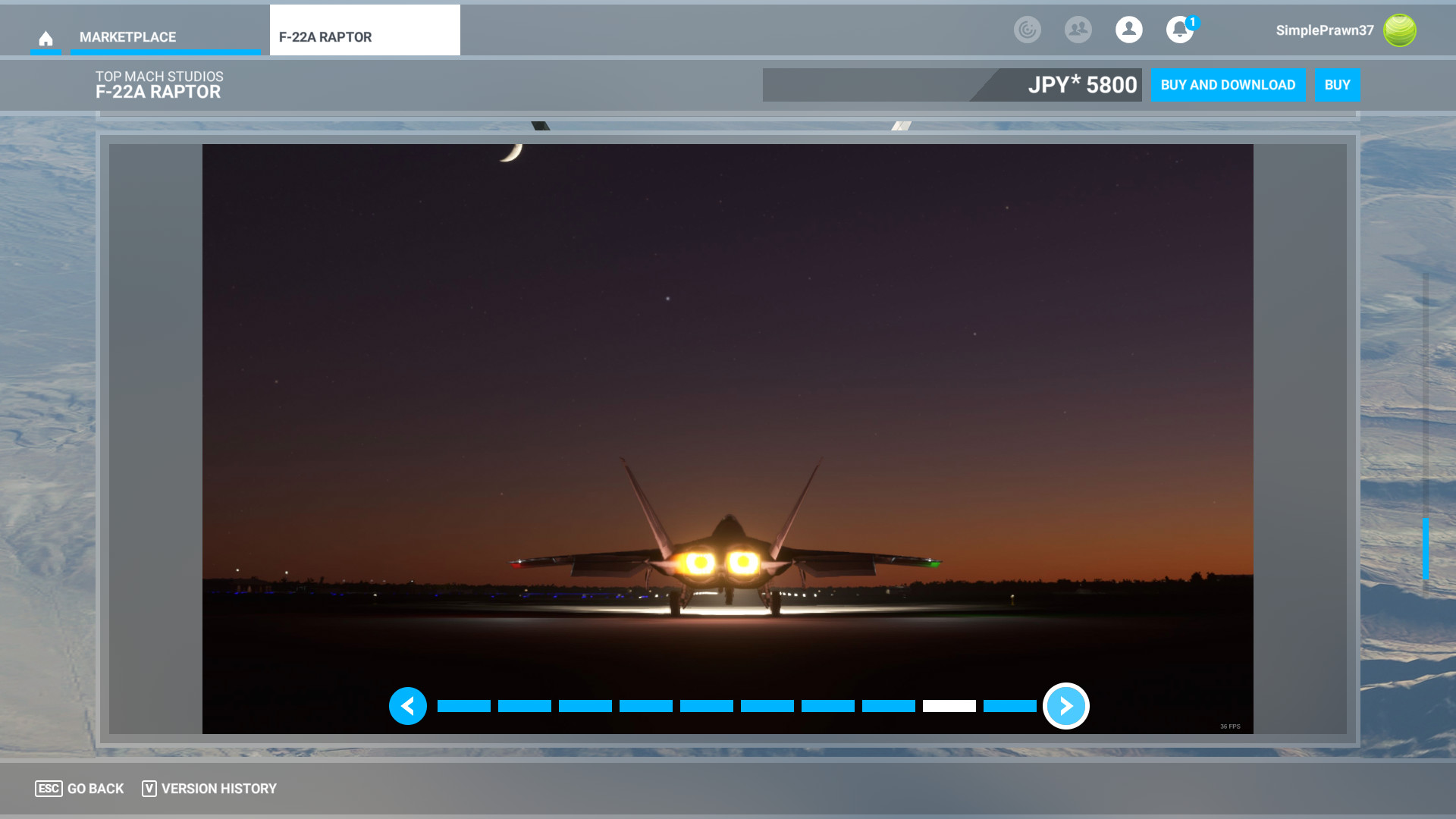Go to previous screenshot arrow
1456x819 pixels.
(x=408, y=706)
